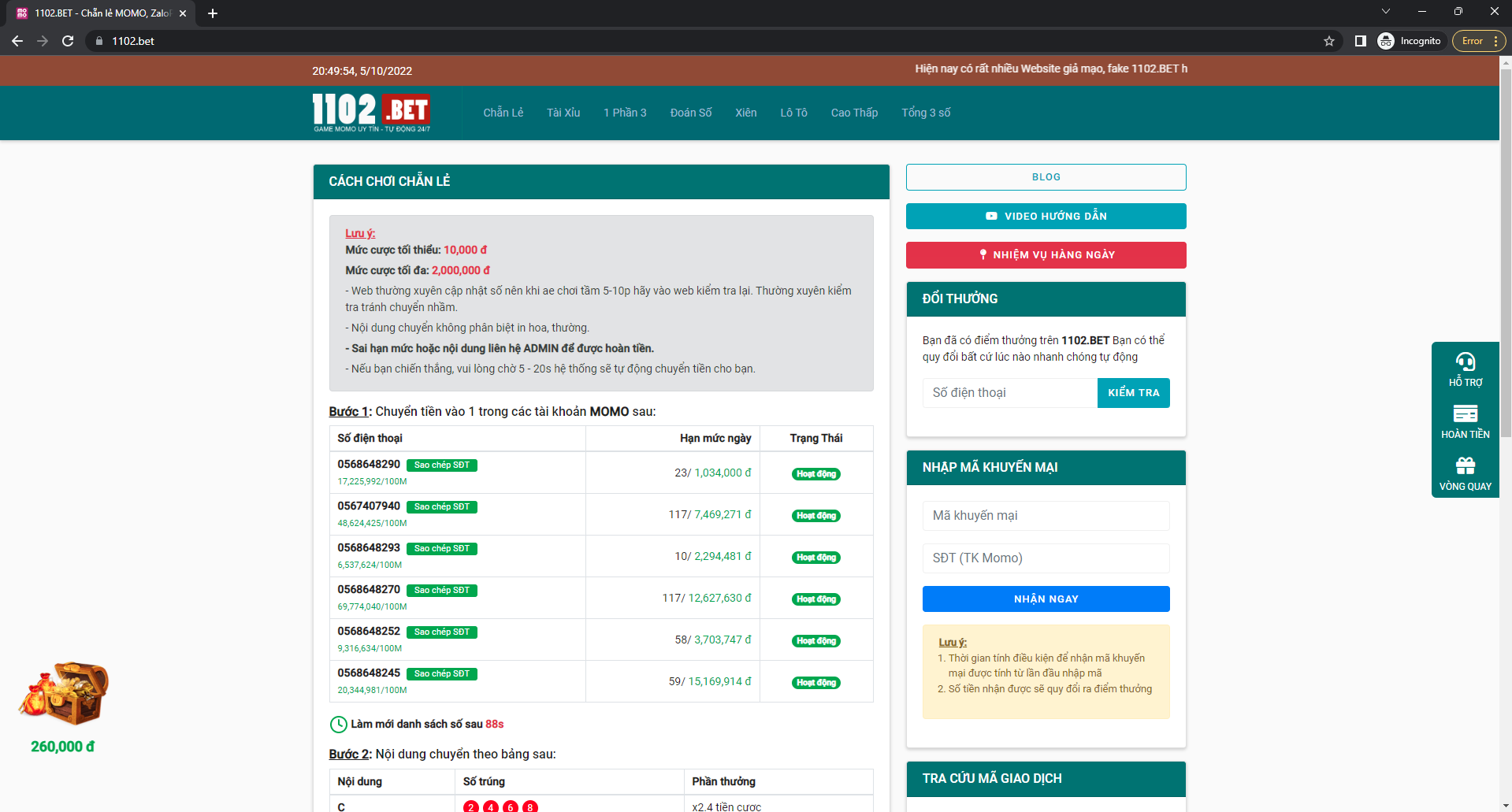Open the Tài Xỉu game menu
Screen dimensions: 1512x812
[x=563, y=113]
